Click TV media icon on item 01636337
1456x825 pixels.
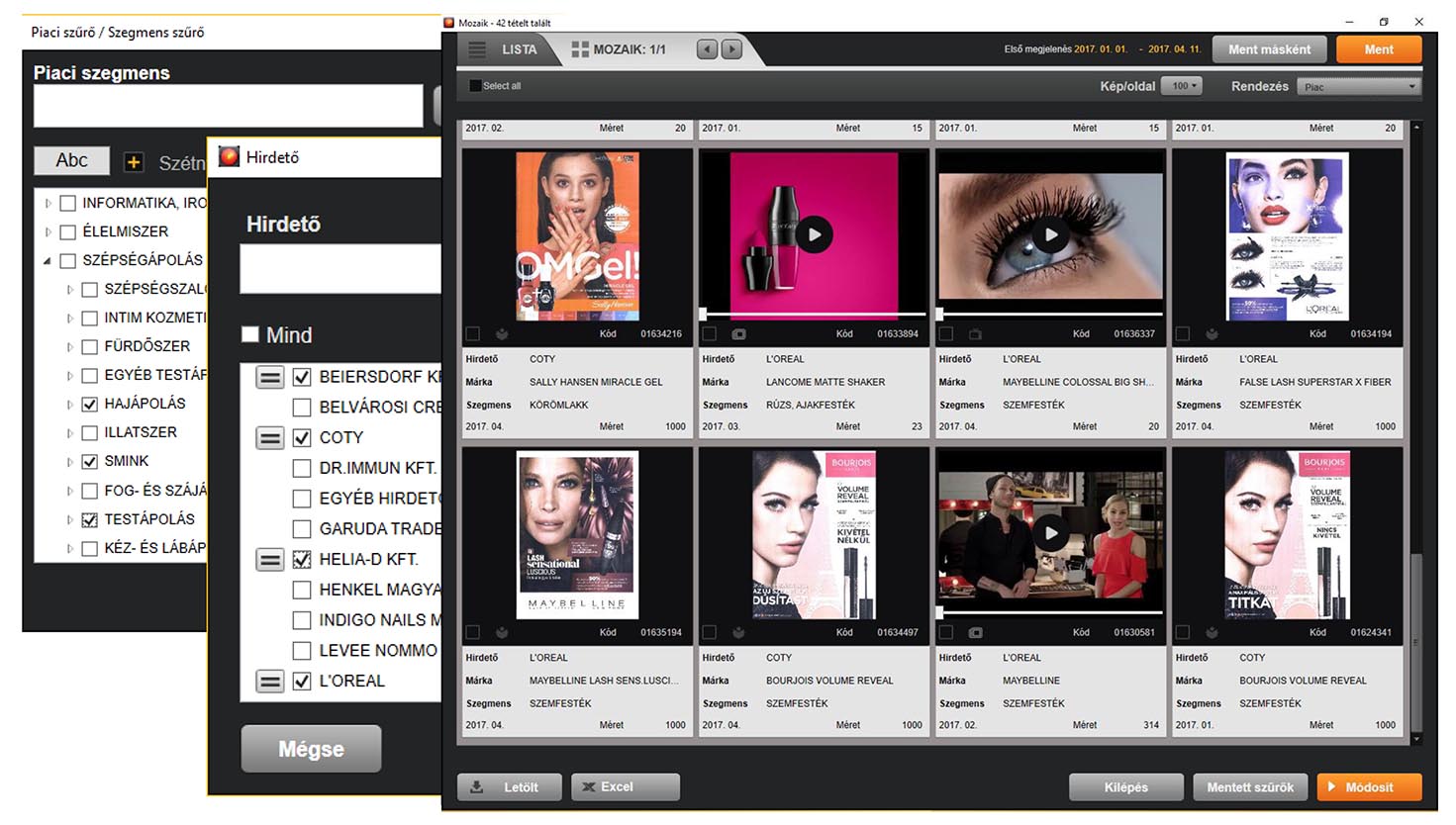click(x=975, y=334)
